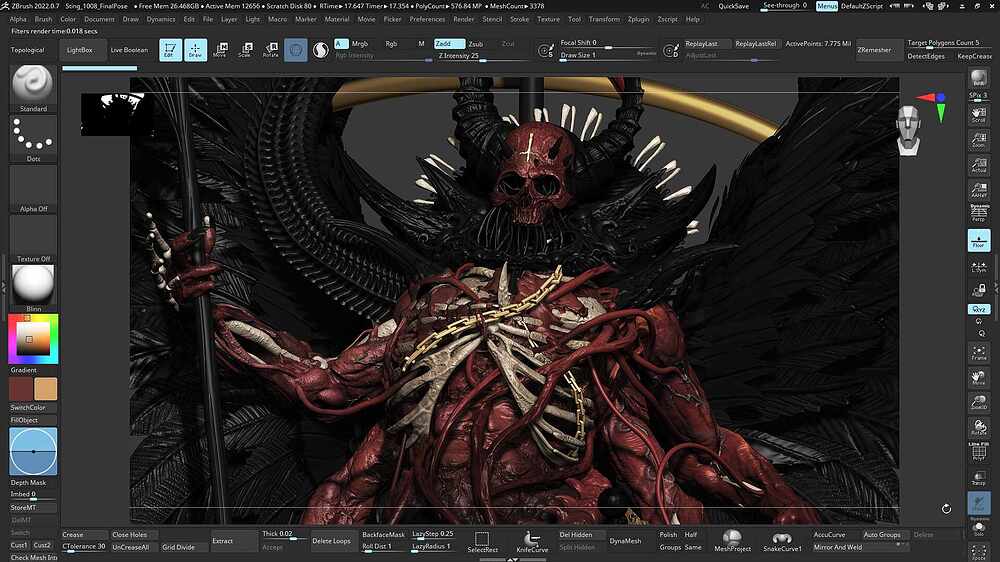Select the dark red secondary color swatch
This screenshot has width=1000, height=562.
pos(20,388)
